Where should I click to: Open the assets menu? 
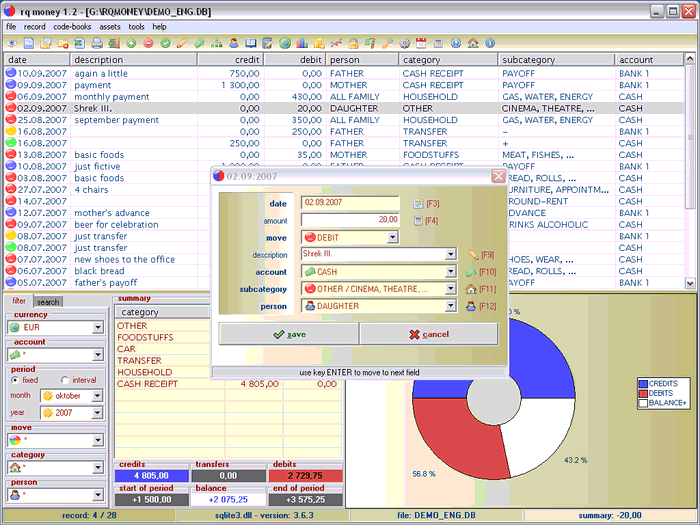110,27
